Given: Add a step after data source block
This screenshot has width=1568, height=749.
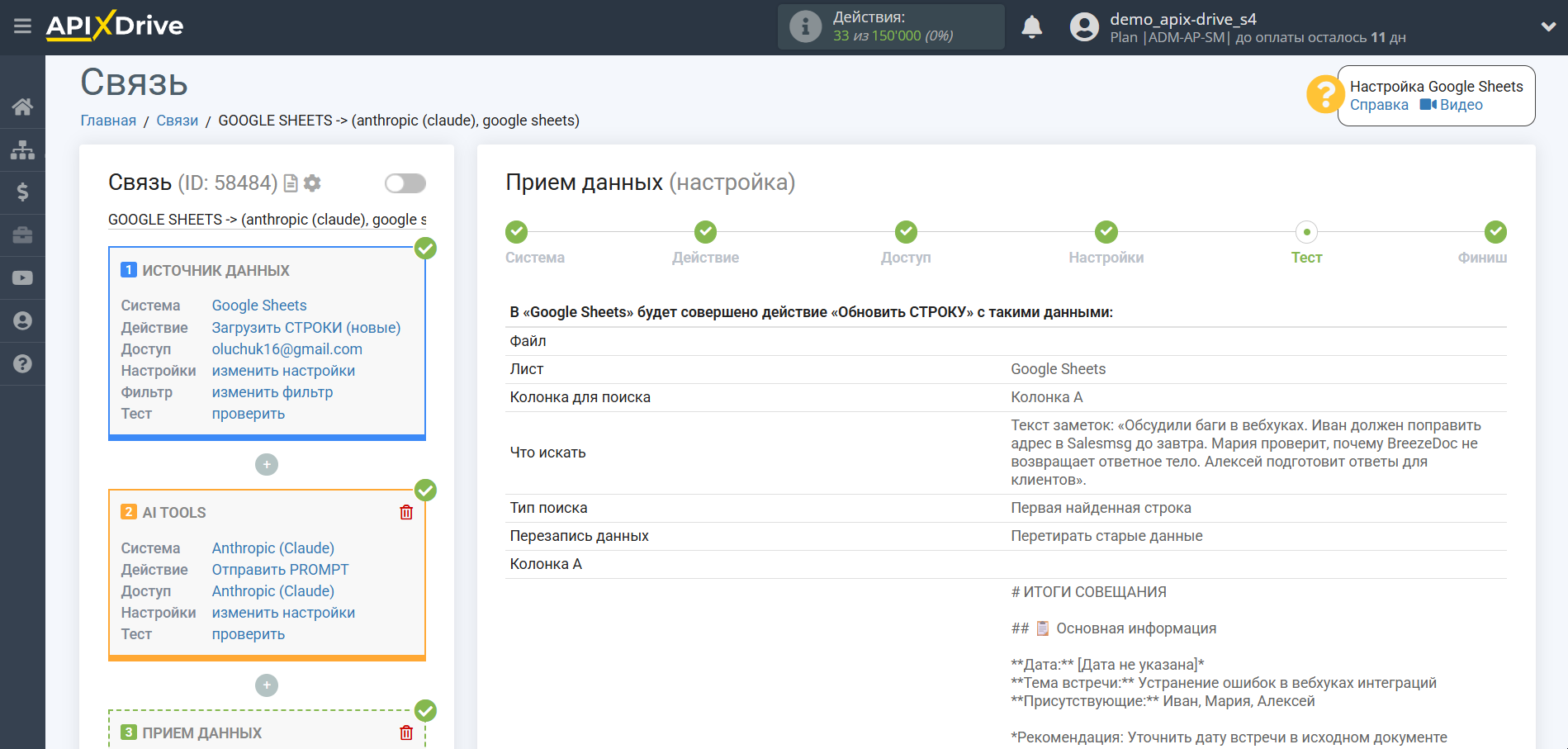Looking at the screenshot, I should (267, 465).
